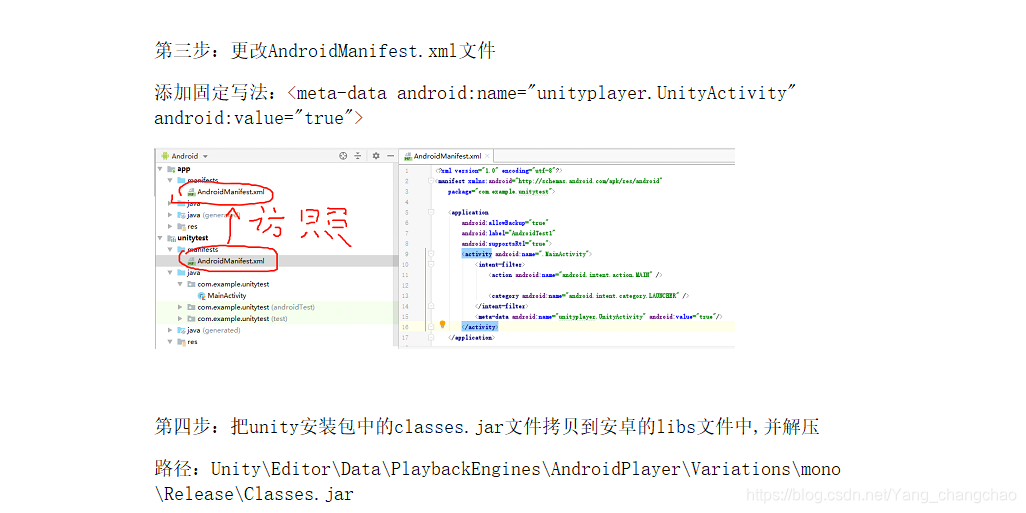This screenshot has width=1026, height=513.
Task: Click the category LAUNCHER line
Action: coord(588,296)
